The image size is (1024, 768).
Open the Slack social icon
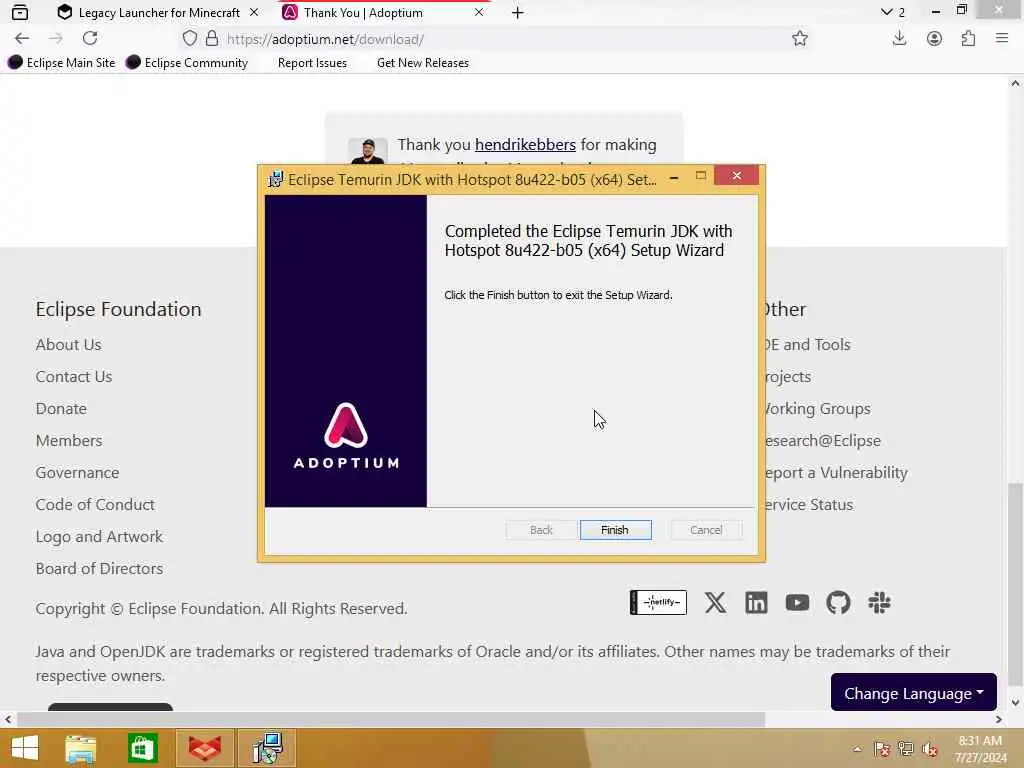click(880, 602)
